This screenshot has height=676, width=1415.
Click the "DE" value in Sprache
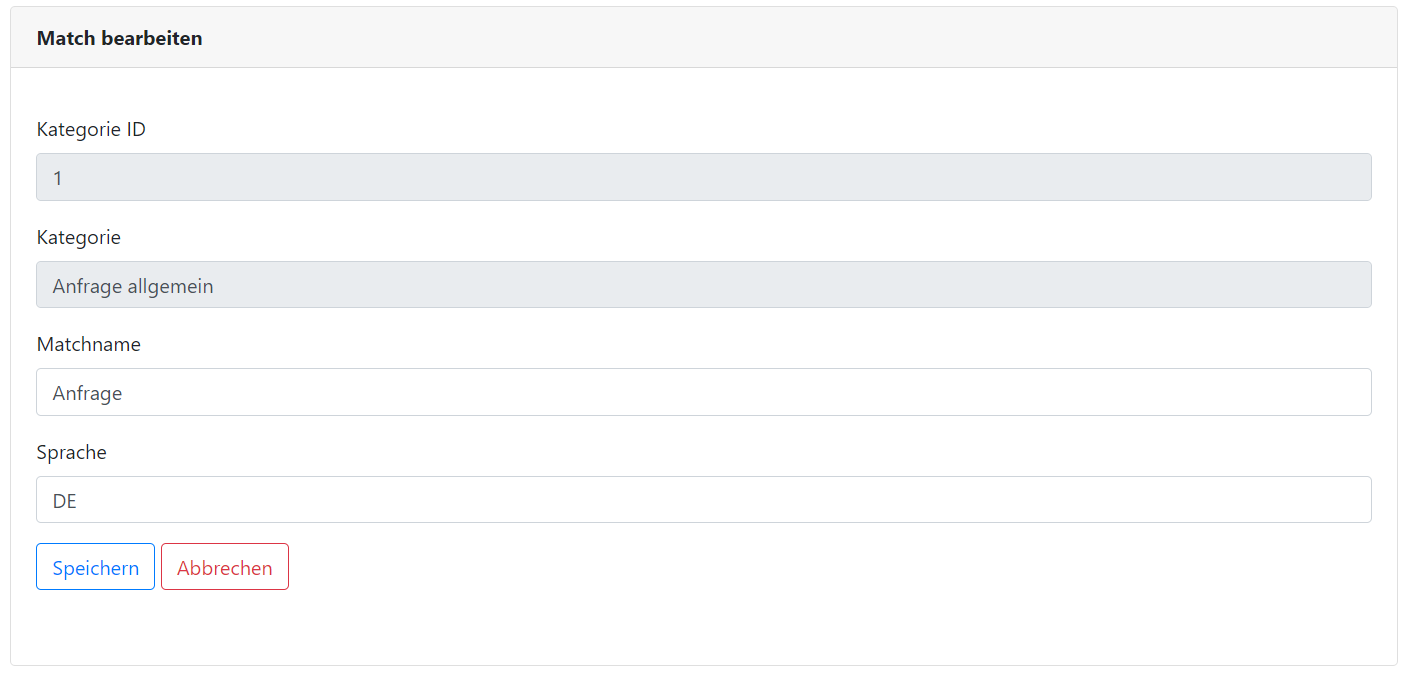pyautogui.click(x=65, y=501)
